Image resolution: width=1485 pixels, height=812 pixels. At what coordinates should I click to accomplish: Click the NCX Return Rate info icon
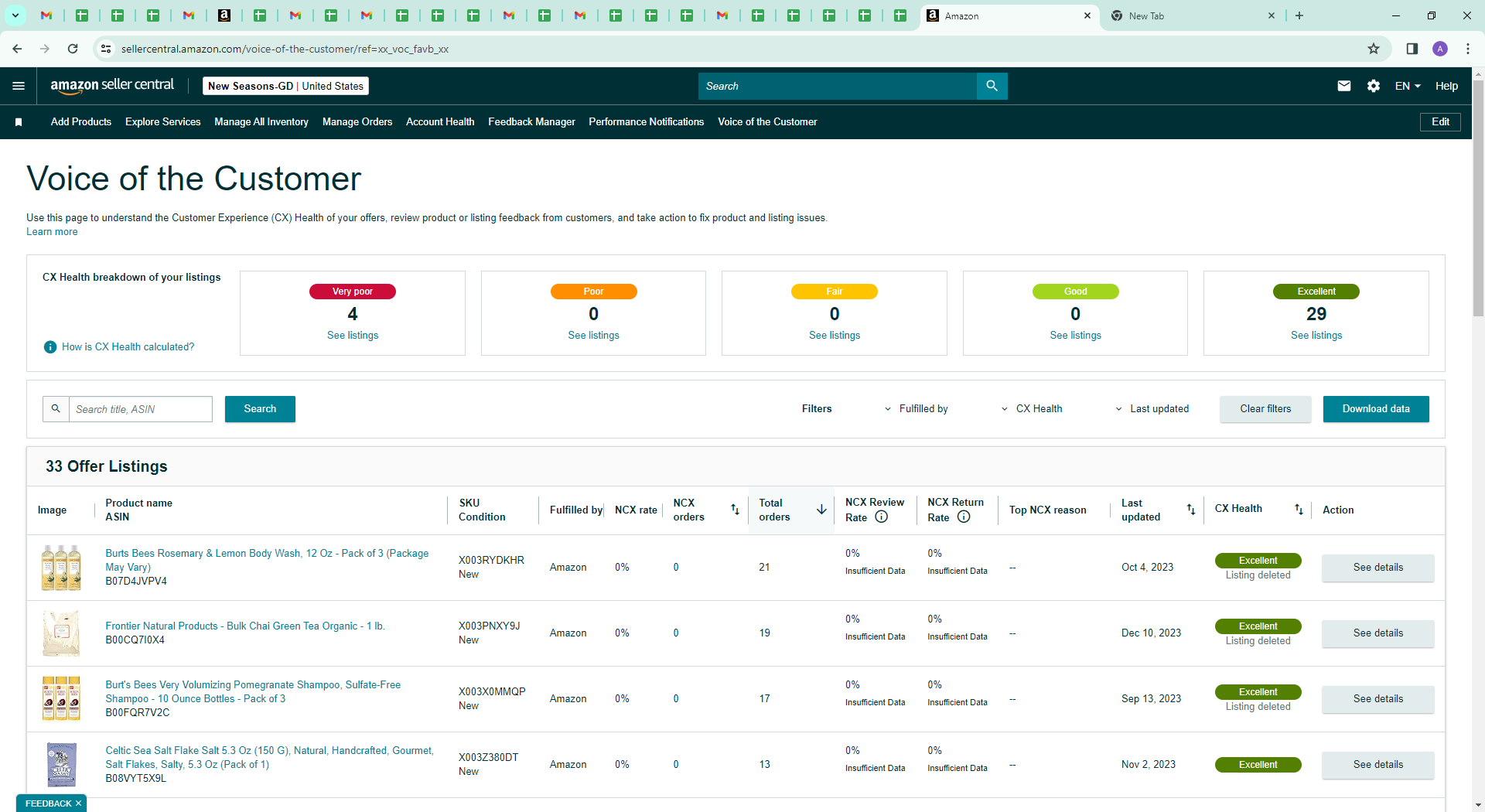pyautogui.click(x=964, y=517)
